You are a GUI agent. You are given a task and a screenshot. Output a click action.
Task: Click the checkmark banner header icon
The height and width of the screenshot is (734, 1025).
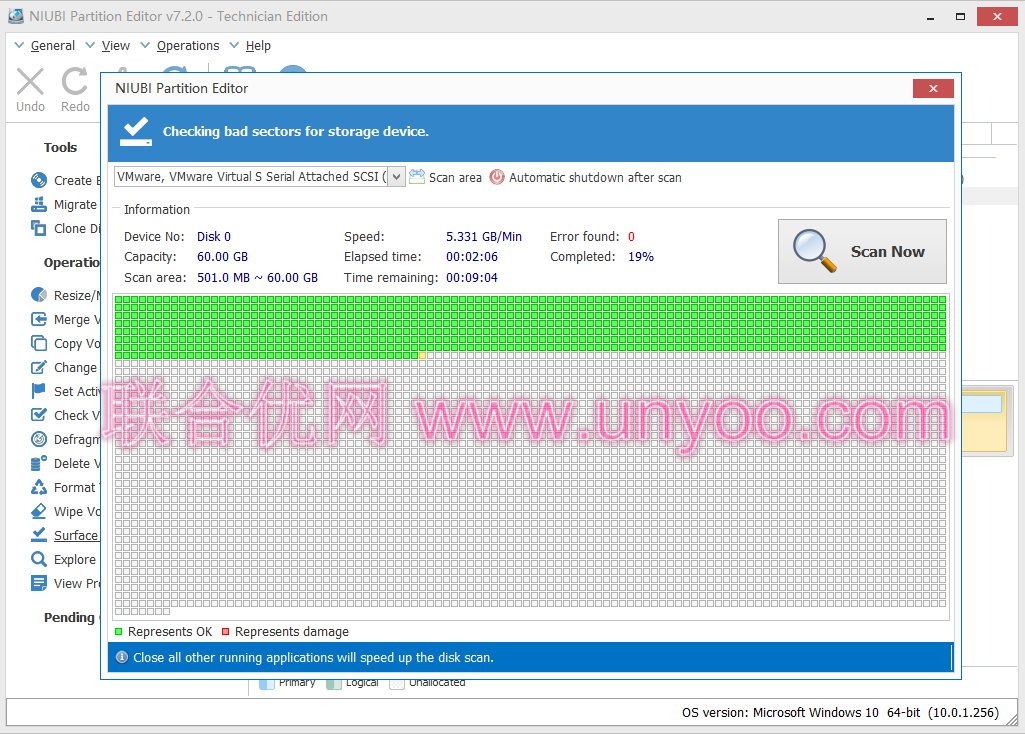136,131
